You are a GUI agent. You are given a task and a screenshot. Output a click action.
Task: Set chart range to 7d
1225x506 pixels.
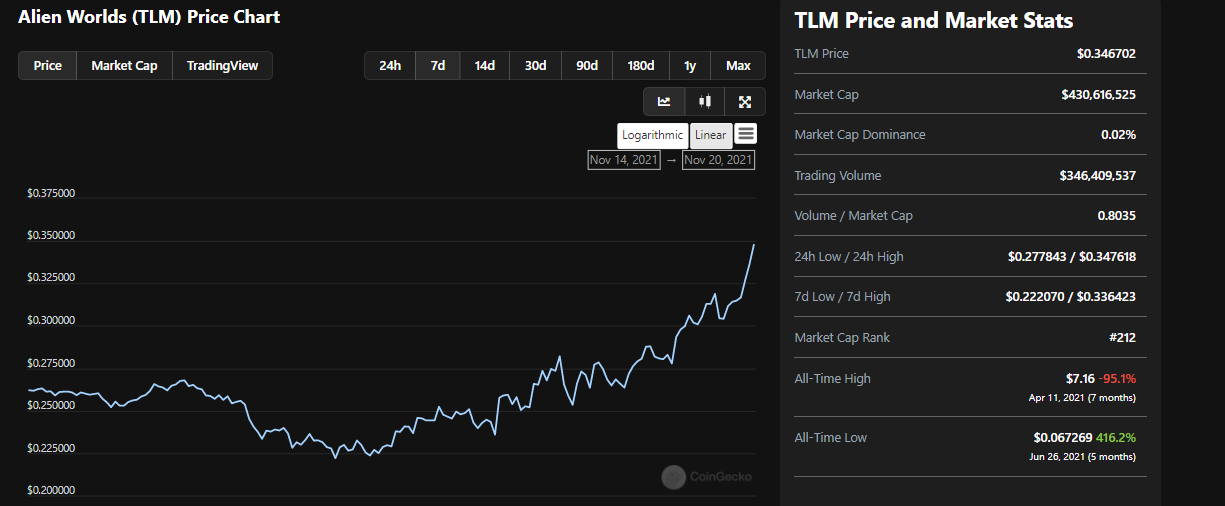point(438,66)
